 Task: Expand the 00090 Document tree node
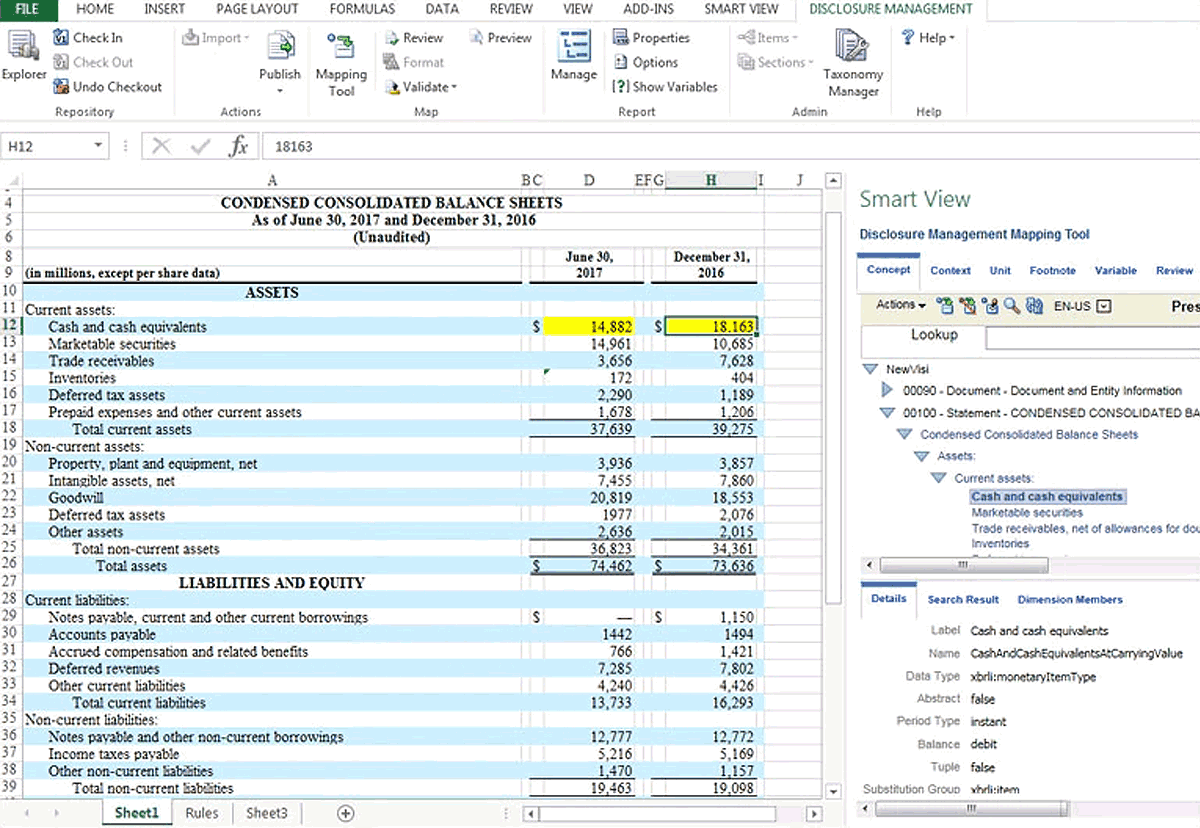(x=887, y=390)
